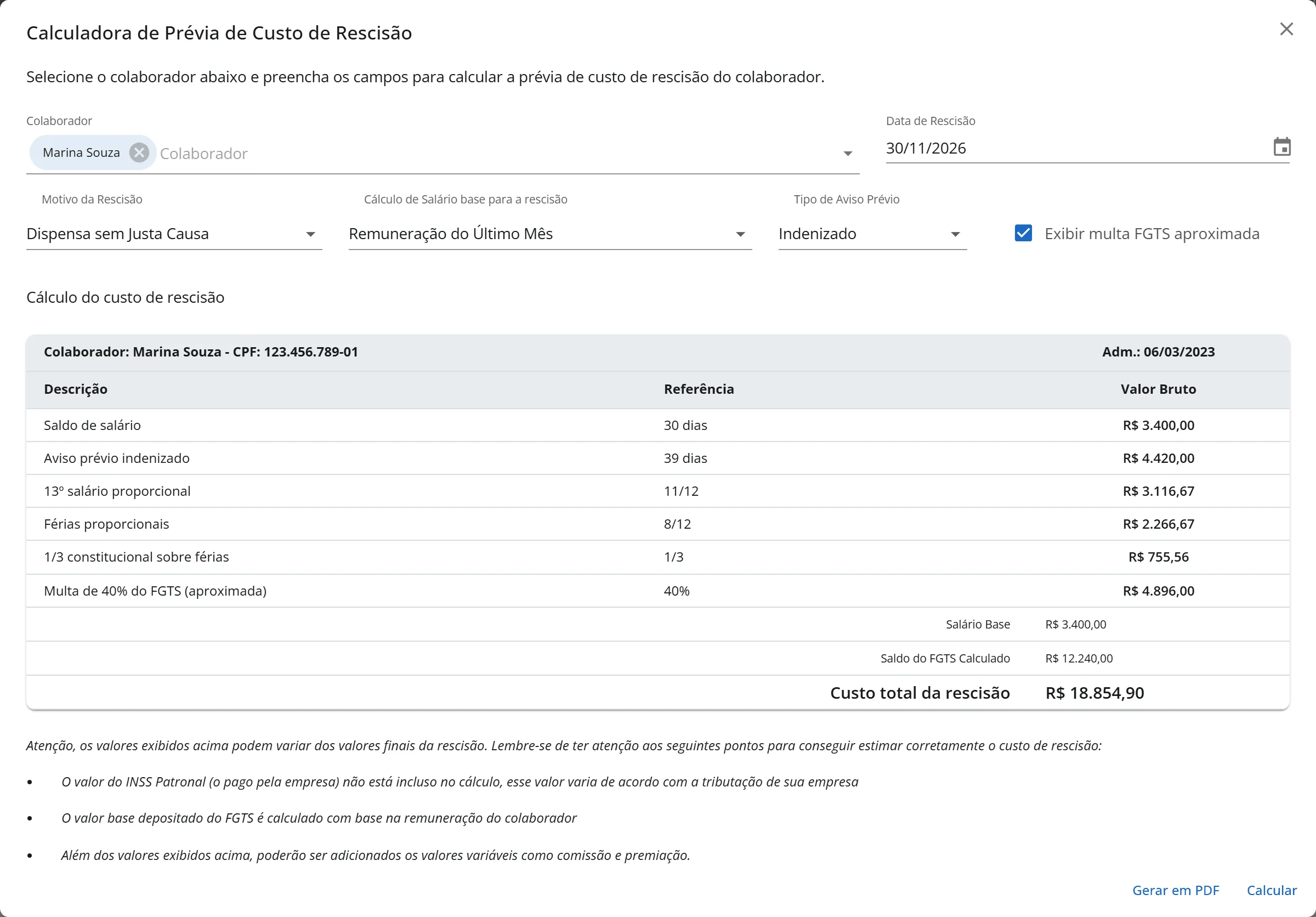The width and height of the screenshot is (1316, 917).
Task: Click the R$ 755,56 value
Action: (1159, 557)
